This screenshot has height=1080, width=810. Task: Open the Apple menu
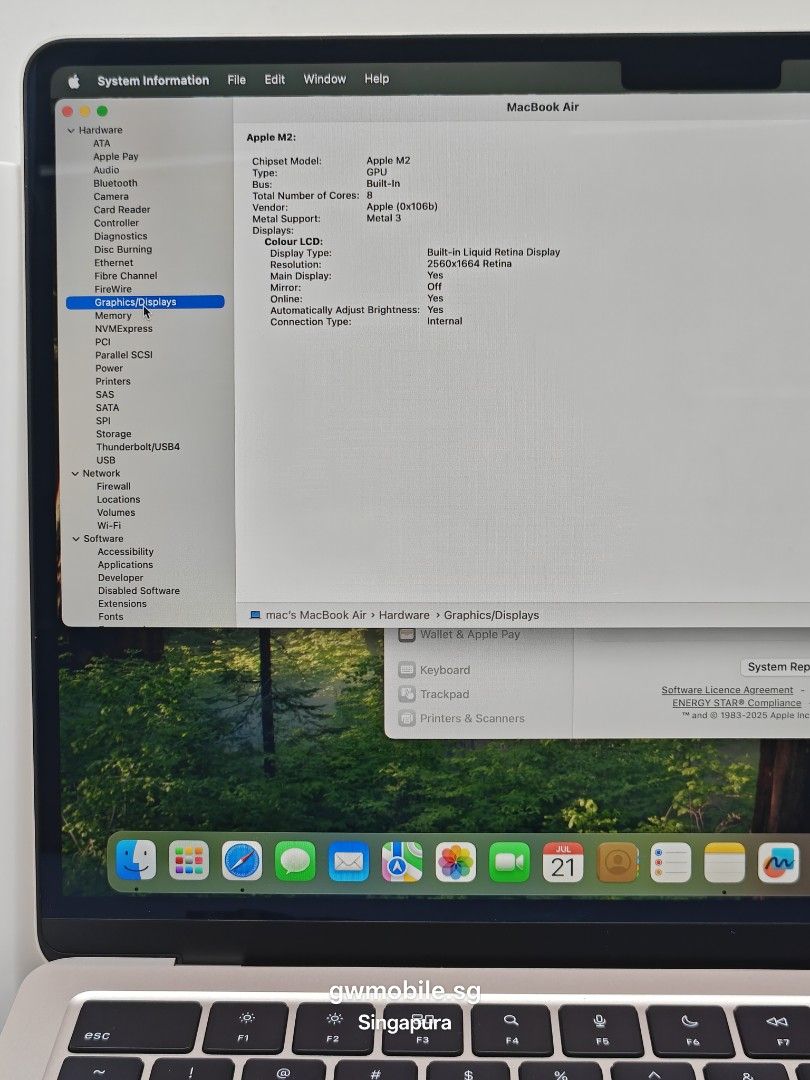pyautogui.click(x=74, y=81)
